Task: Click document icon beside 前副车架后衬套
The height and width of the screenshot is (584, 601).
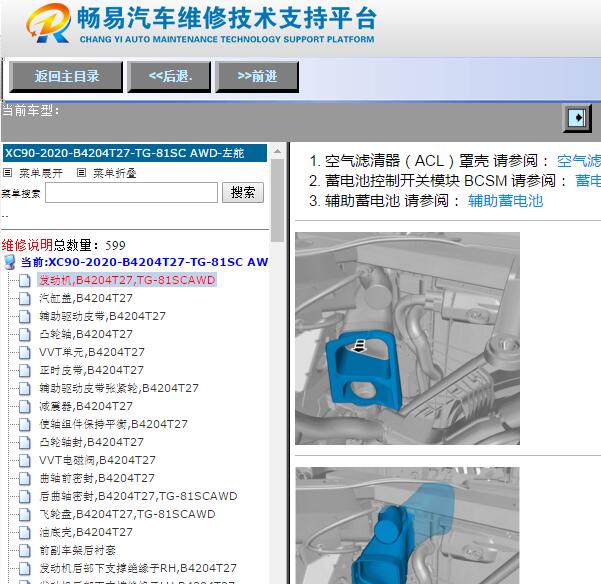Action: [25, 551]
